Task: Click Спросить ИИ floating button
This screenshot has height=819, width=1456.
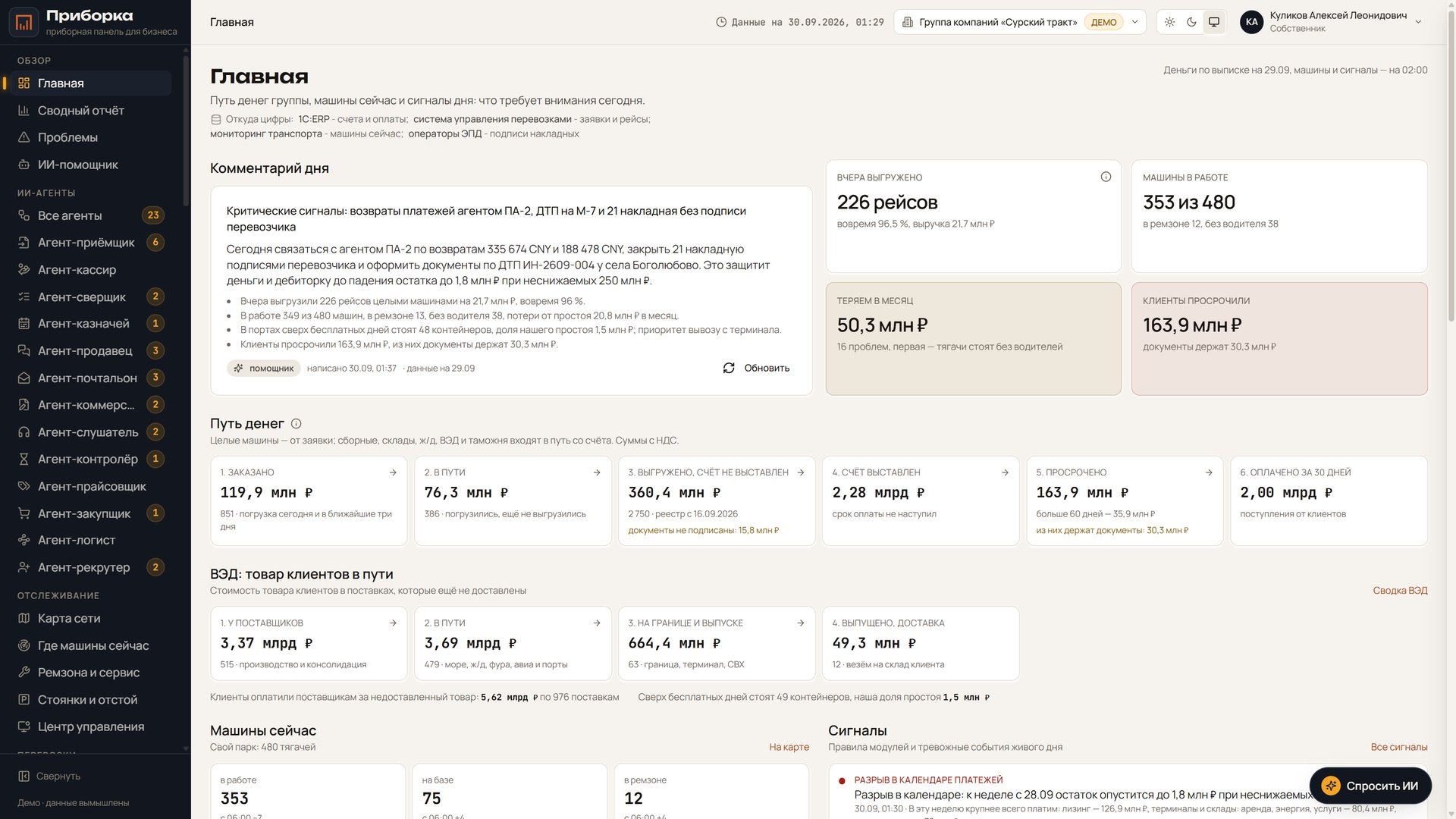Action: (1370, 786)
